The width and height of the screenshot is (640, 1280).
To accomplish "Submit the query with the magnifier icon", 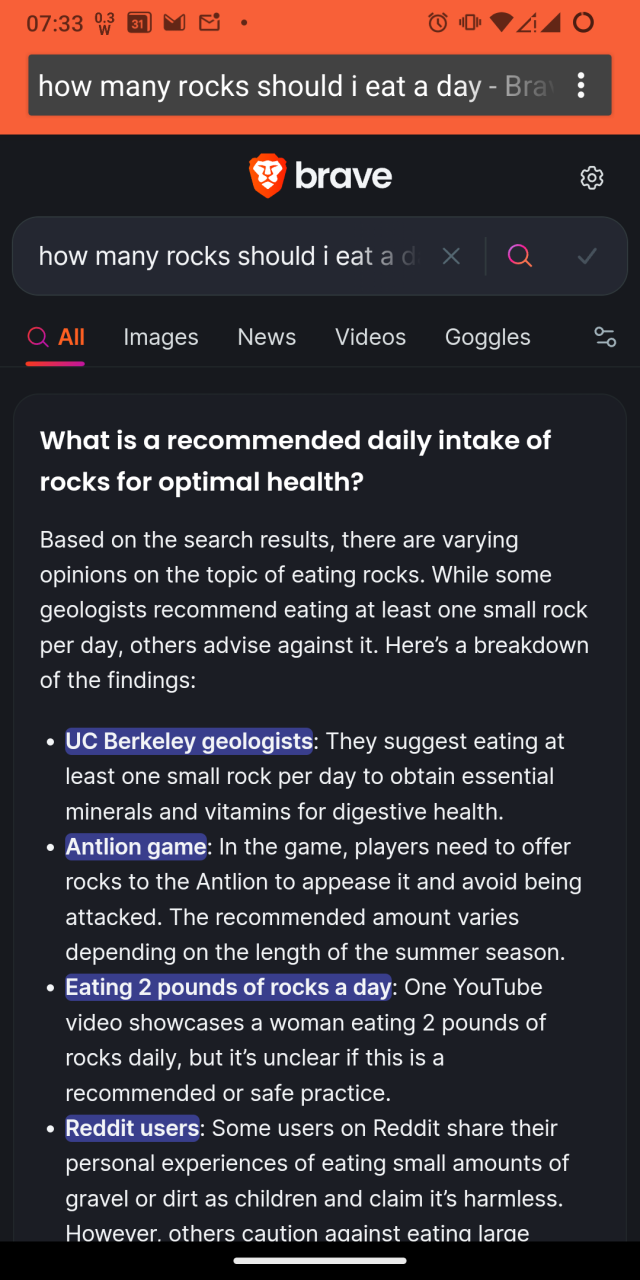I will pos(519,256).
